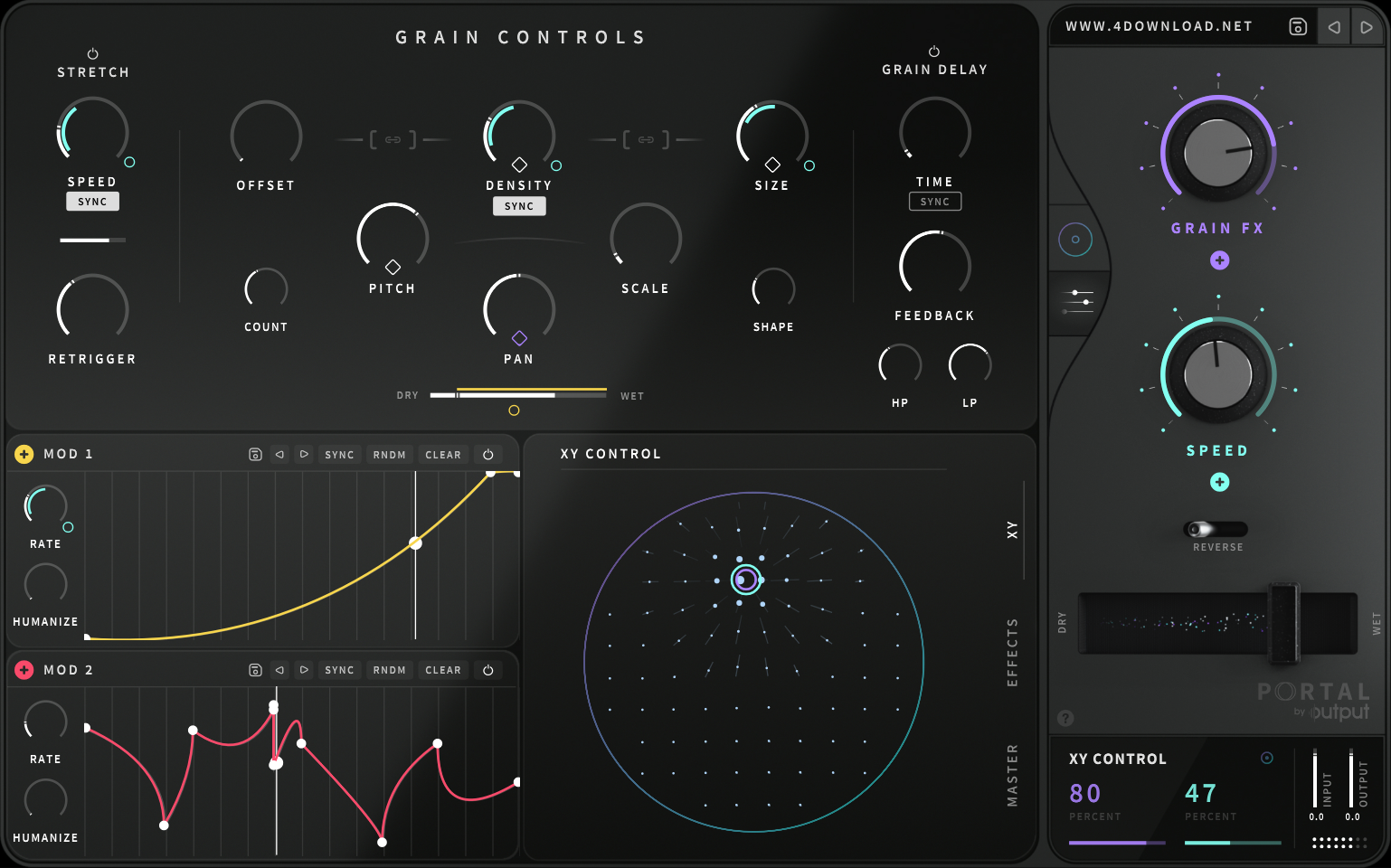
Task: Click the save preset icon in MOD 1 toolbar
Action: pyautogui.click(x=255, y=454)
